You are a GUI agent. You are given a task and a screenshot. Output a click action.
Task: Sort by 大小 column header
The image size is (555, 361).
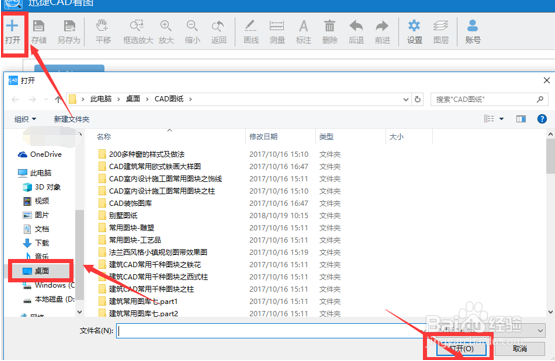coord(396,137)
